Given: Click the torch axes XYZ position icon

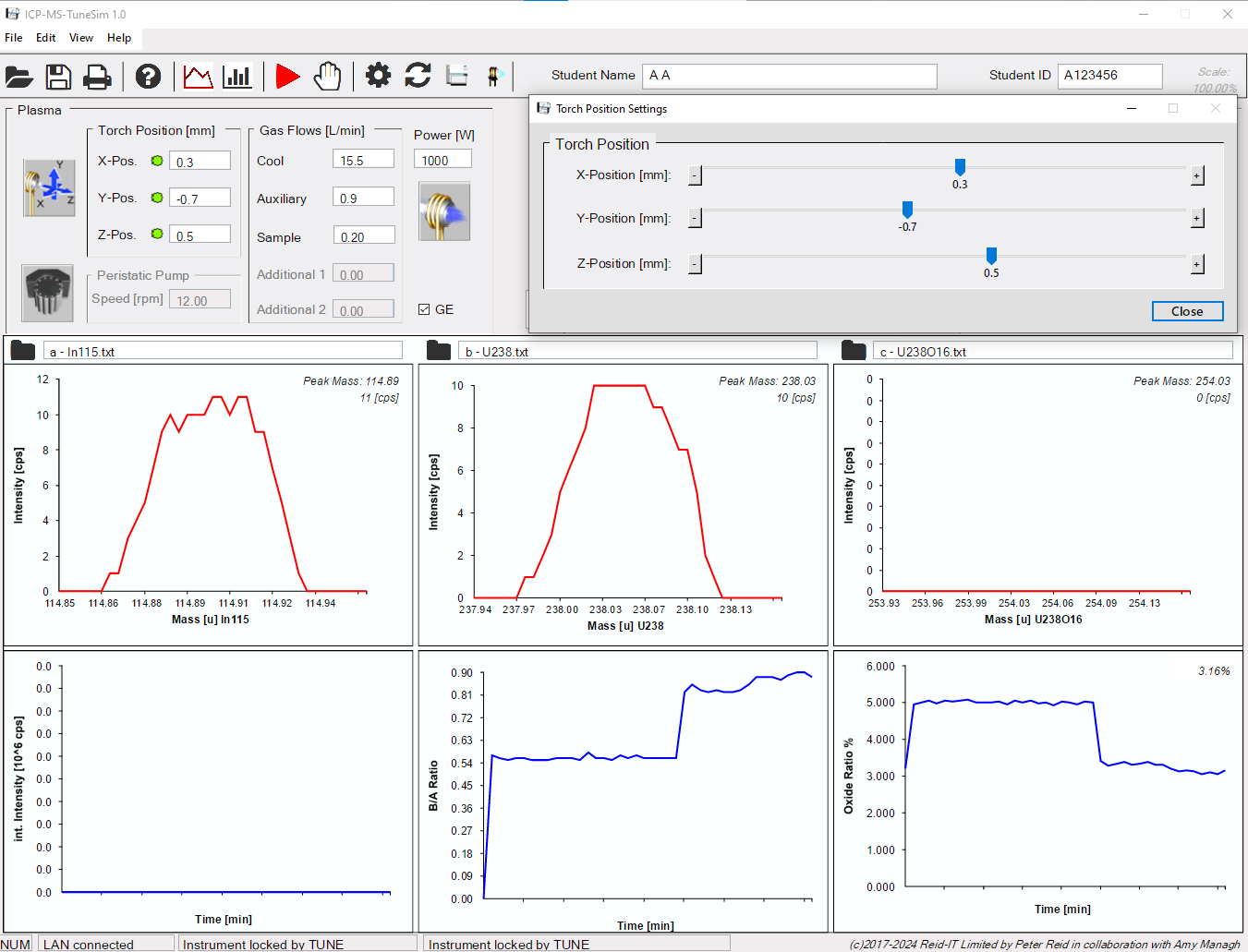Looking at the screenshot, I should [x=49, y=187].
